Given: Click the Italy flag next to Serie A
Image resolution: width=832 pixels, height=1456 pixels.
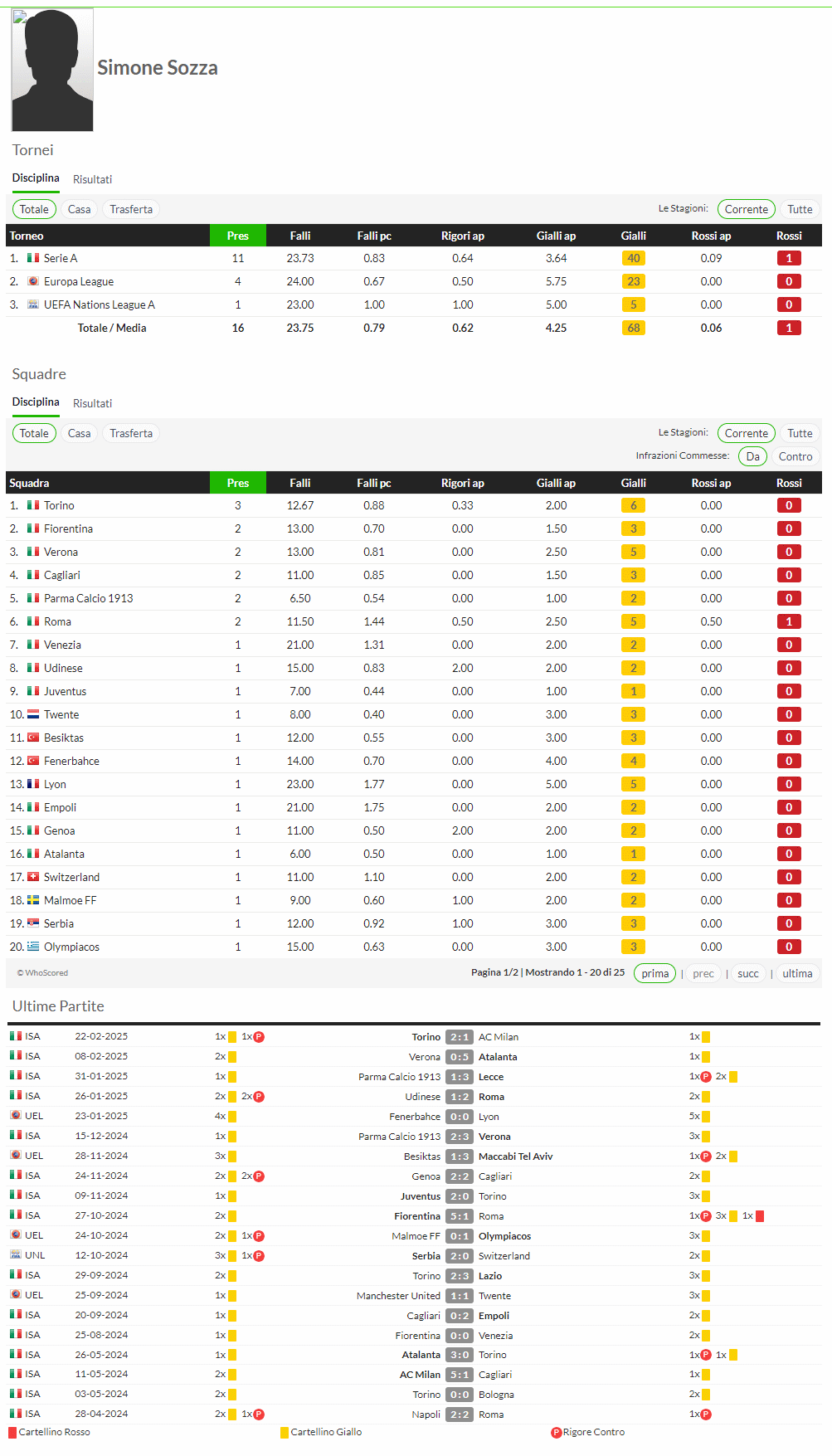Looking at the screenshot, I should (33, 258).
